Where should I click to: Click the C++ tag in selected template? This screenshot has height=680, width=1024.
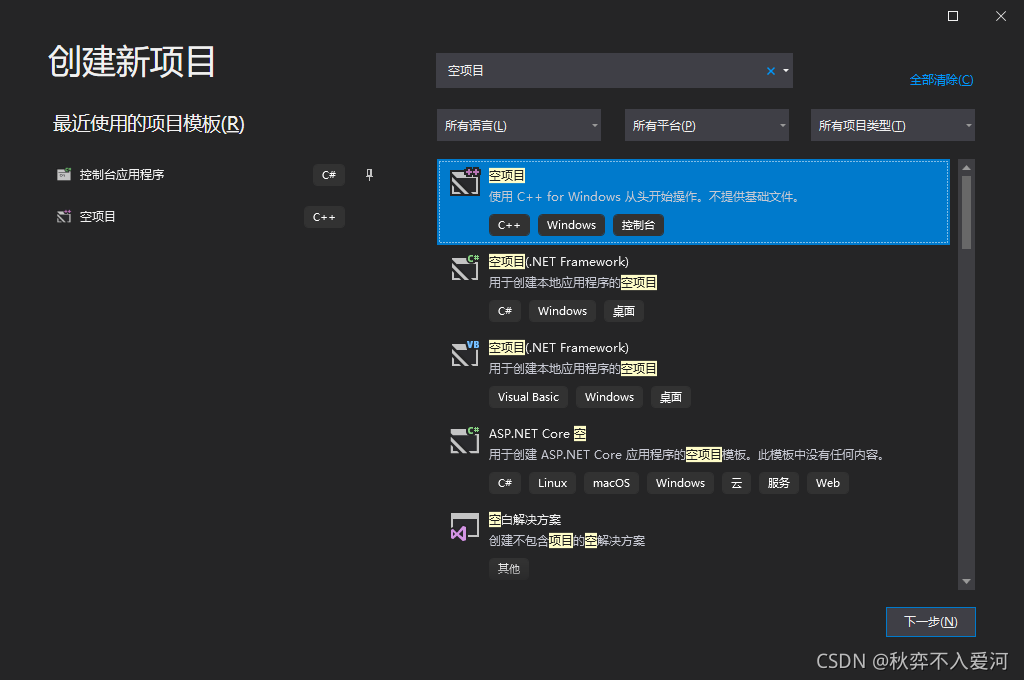tap(509, 225)
